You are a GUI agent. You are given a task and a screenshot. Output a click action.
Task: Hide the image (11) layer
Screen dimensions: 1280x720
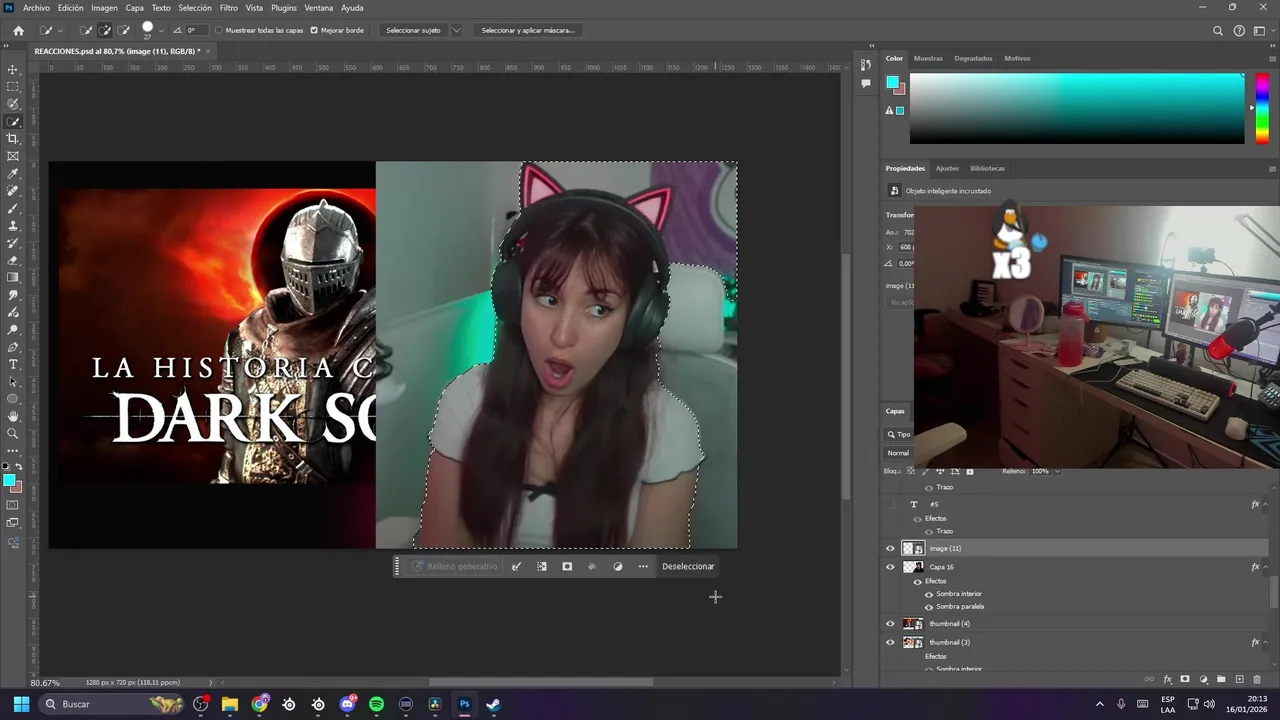click(x=890, y=548)
